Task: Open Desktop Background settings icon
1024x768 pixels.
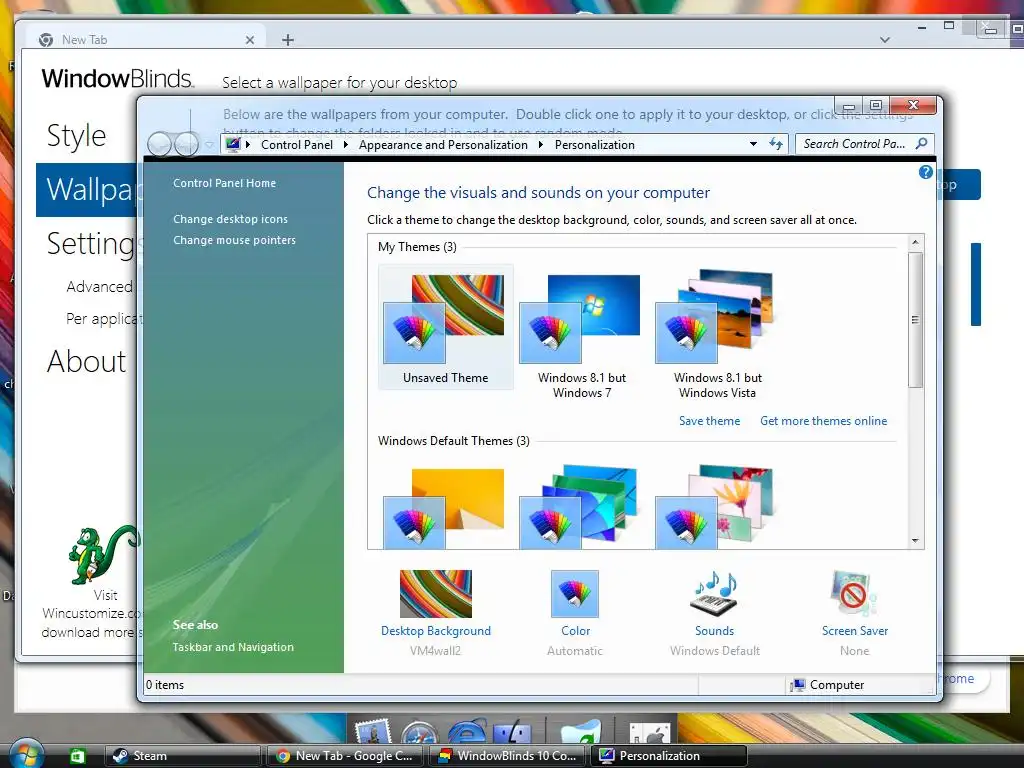Action: pyautogui.click(x=436, y=594)
